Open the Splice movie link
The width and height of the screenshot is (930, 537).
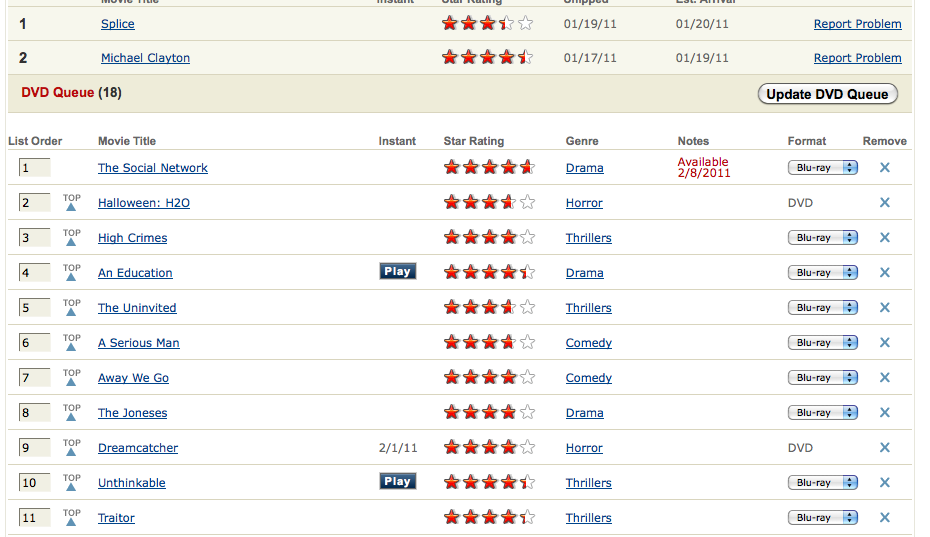[117, 24]
